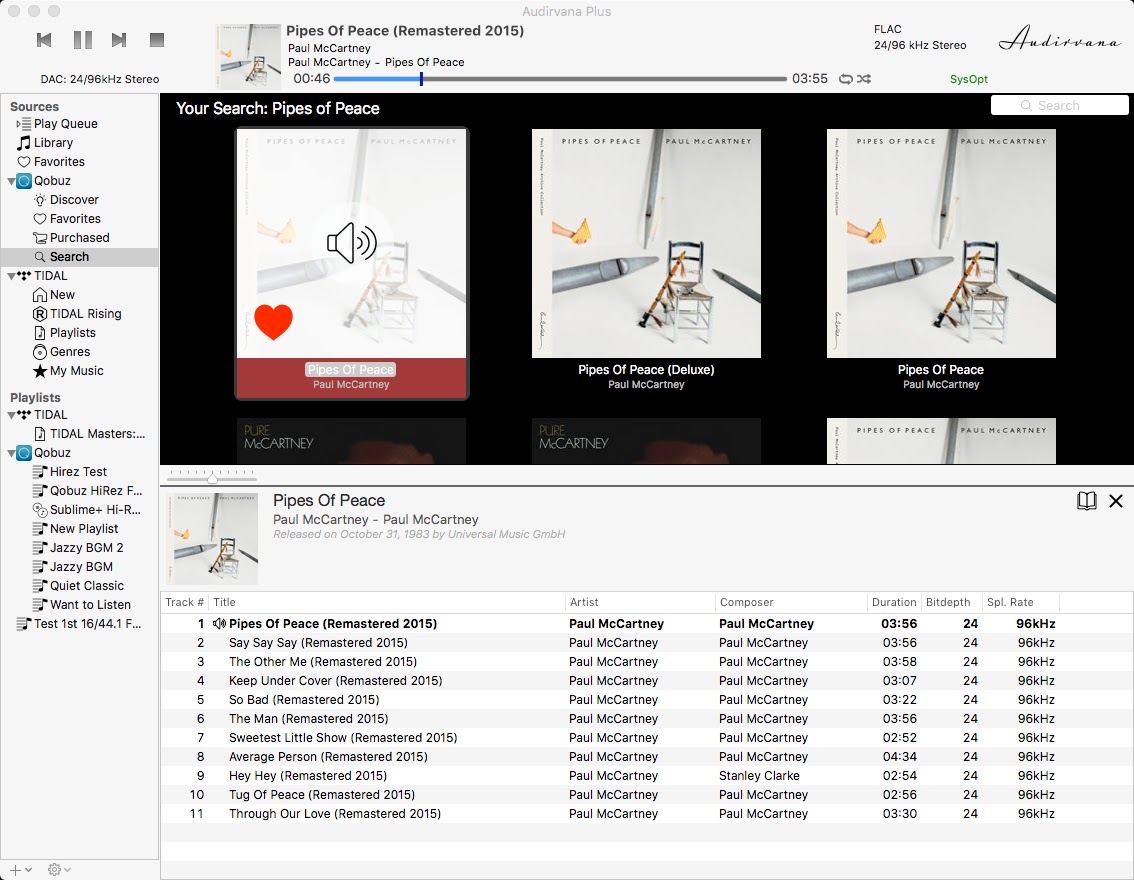This screenshot has height=880, width=1134.
Task: Select track Keep Under Cover
Action: pyautogui.click(x=647, y=681)
